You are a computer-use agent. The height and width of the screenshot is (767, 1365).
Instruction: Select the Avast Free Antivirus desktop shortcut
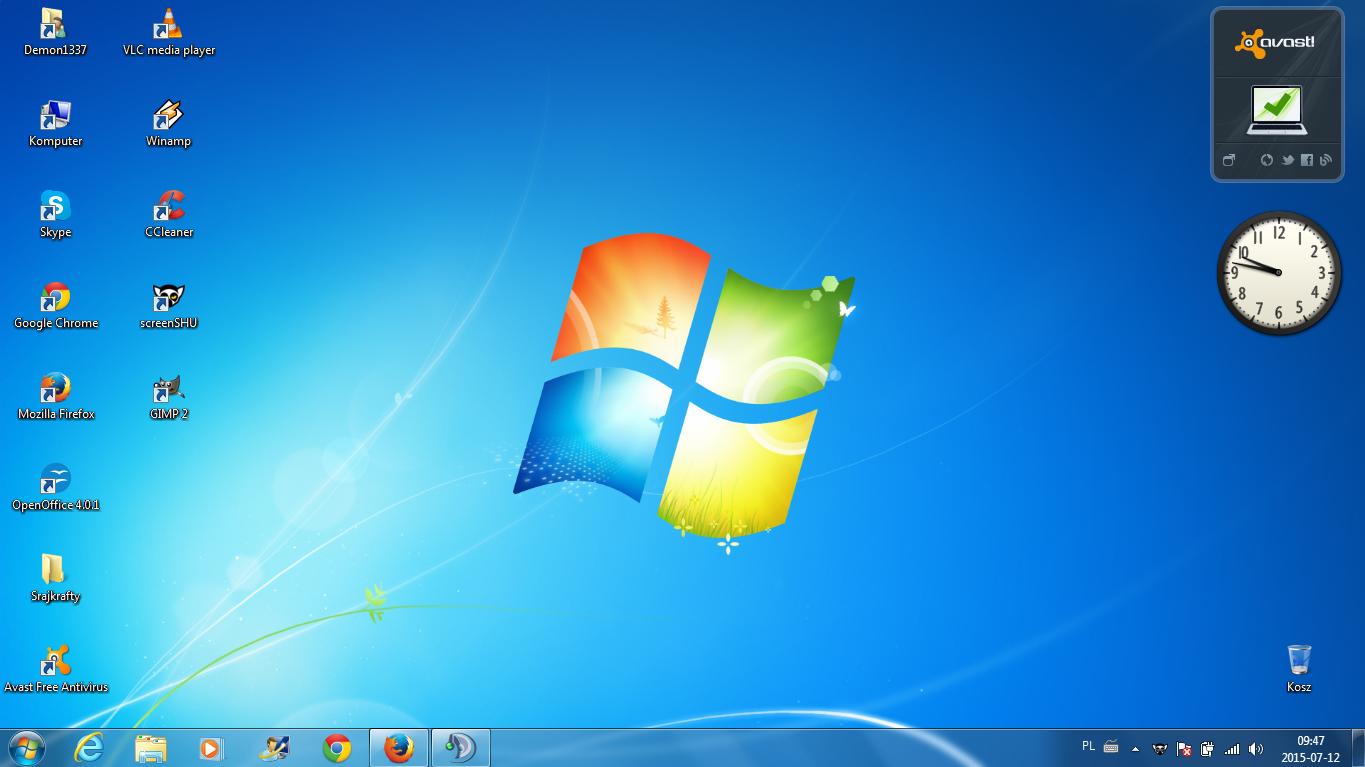(56, 669)
